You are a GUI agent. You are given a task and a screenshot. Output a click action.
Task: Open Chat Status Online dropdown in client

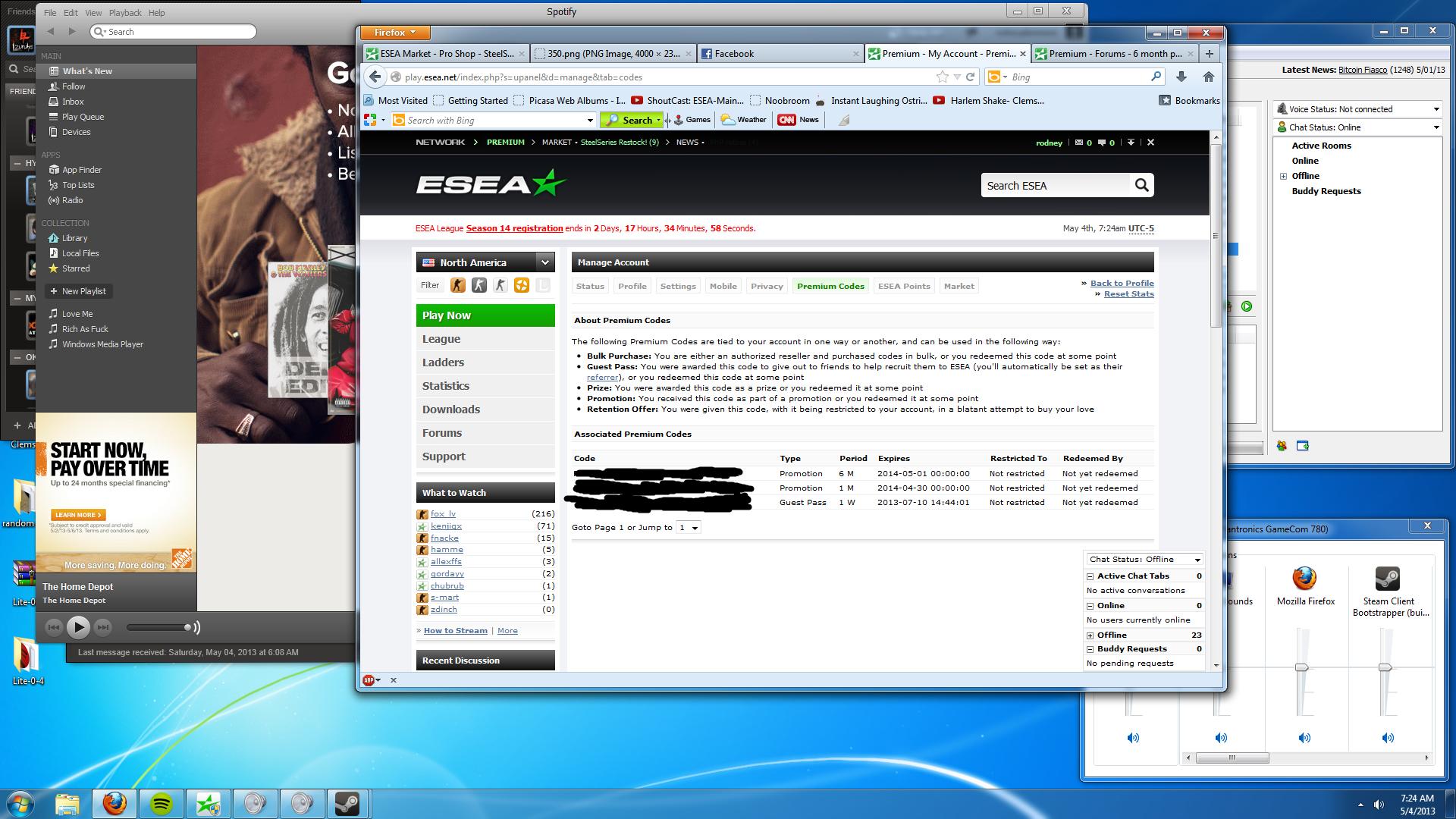pos(1357,127)
